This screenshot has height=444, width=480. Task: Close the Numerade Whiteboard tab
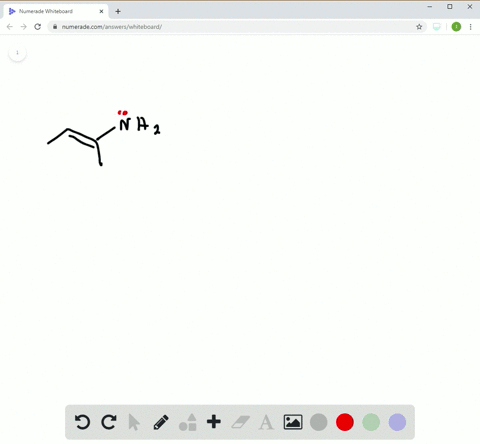coord(101,11)
